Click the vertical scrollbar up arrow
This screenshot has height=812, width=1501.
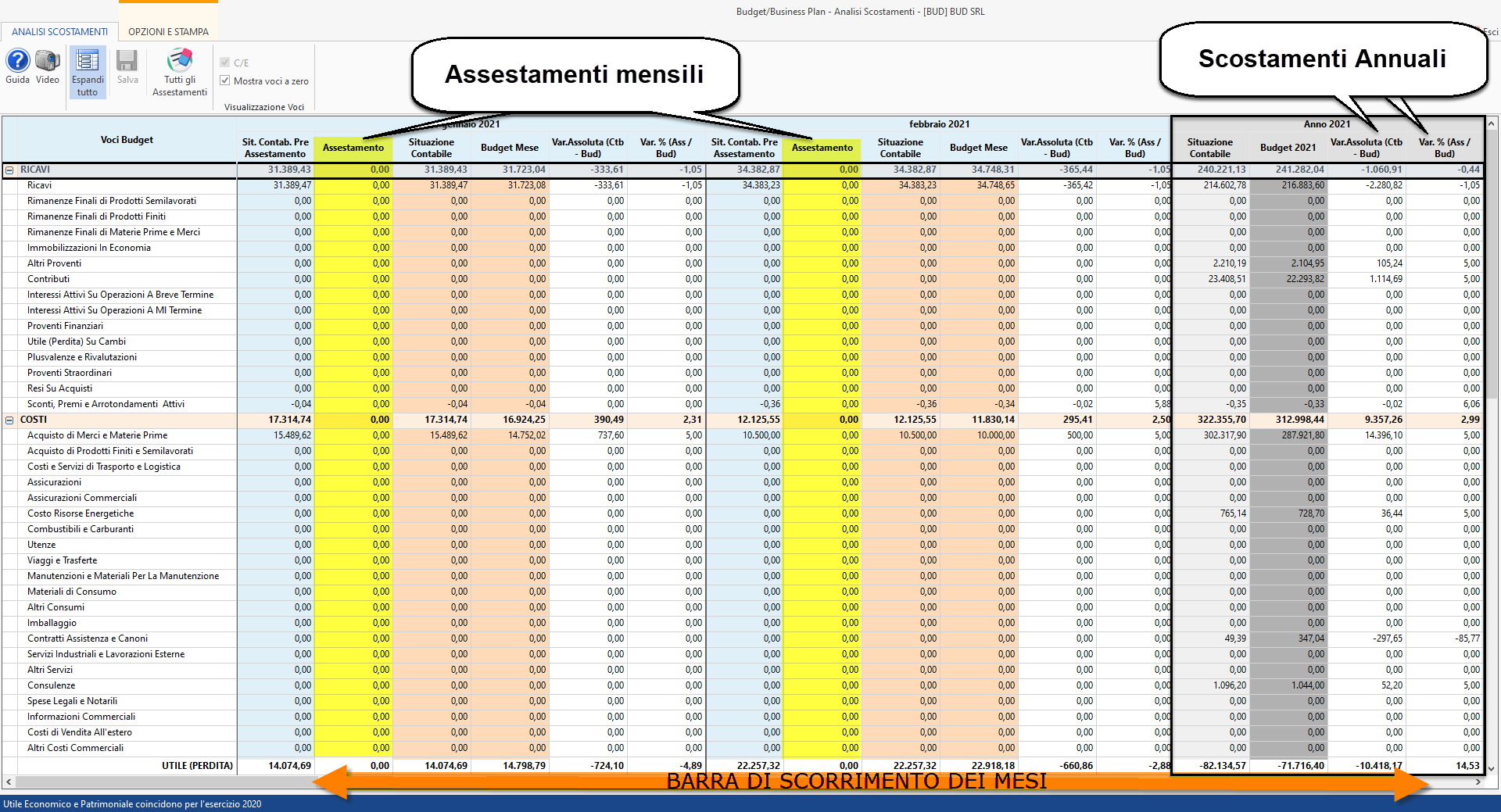click(1492, 123)
